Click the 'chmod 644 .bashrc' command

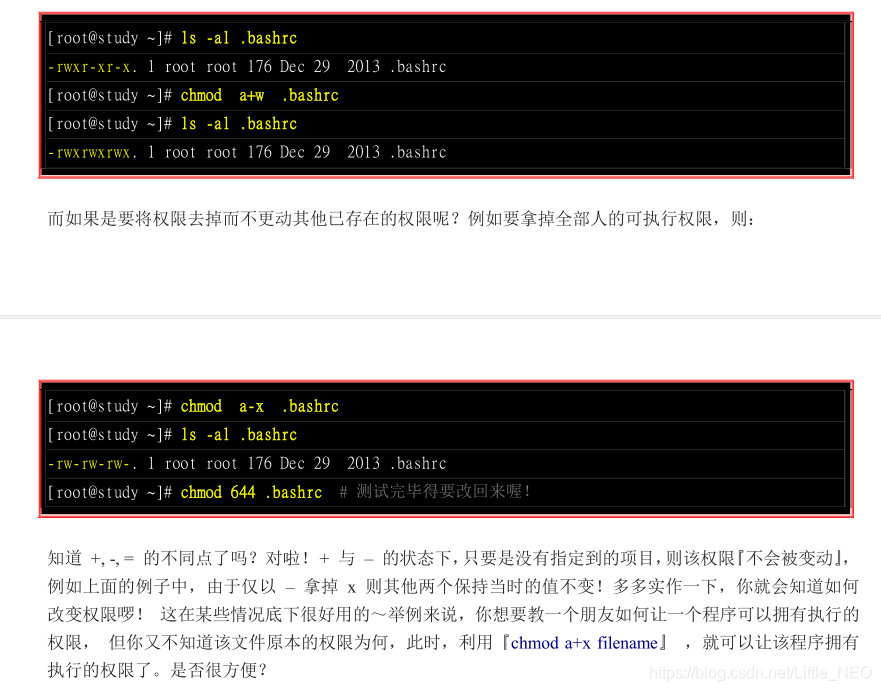tap(251, 492)
